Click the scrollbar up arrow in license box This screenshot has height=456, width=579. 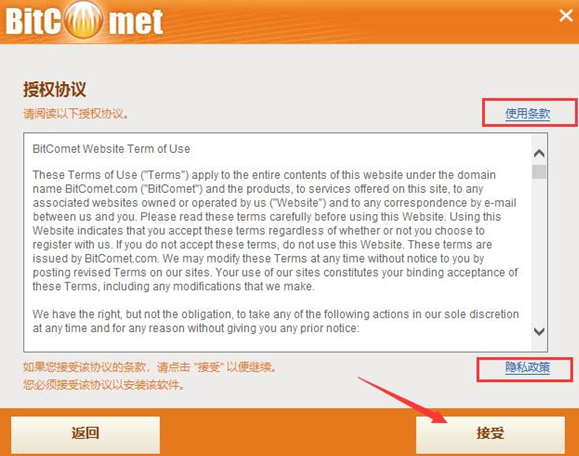tap(539, 153)
